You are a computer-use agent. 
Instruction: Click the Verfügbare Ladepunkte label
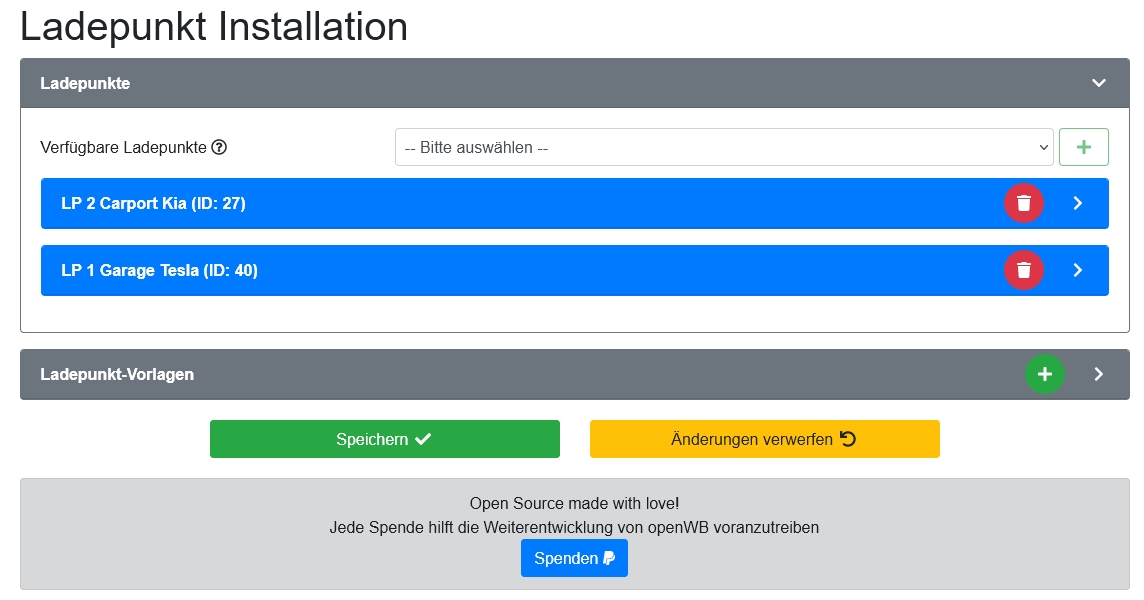(x=123, y=148)
